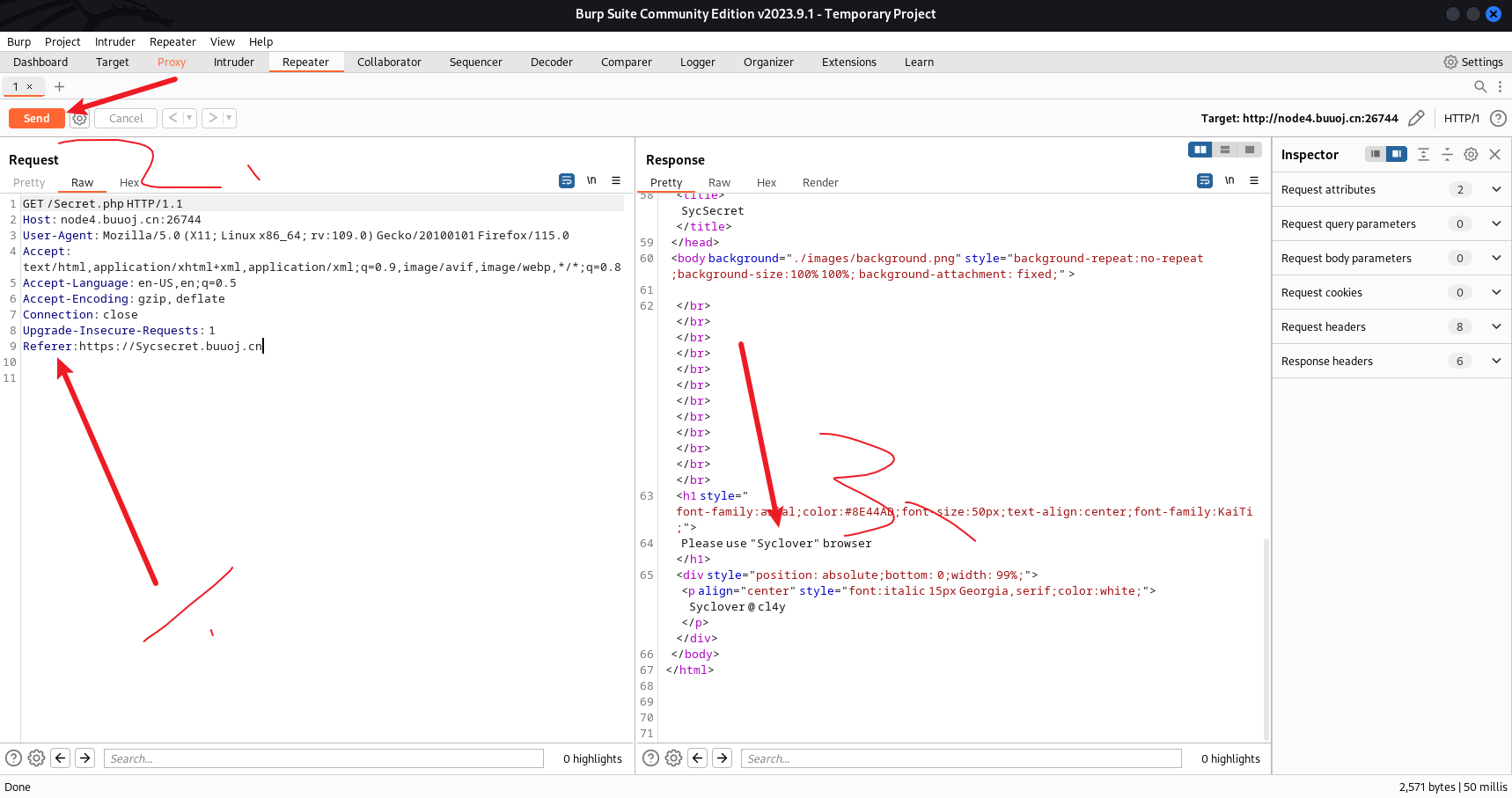Go to next request in history
This screenshot has height=798, width=1512.
212,118
